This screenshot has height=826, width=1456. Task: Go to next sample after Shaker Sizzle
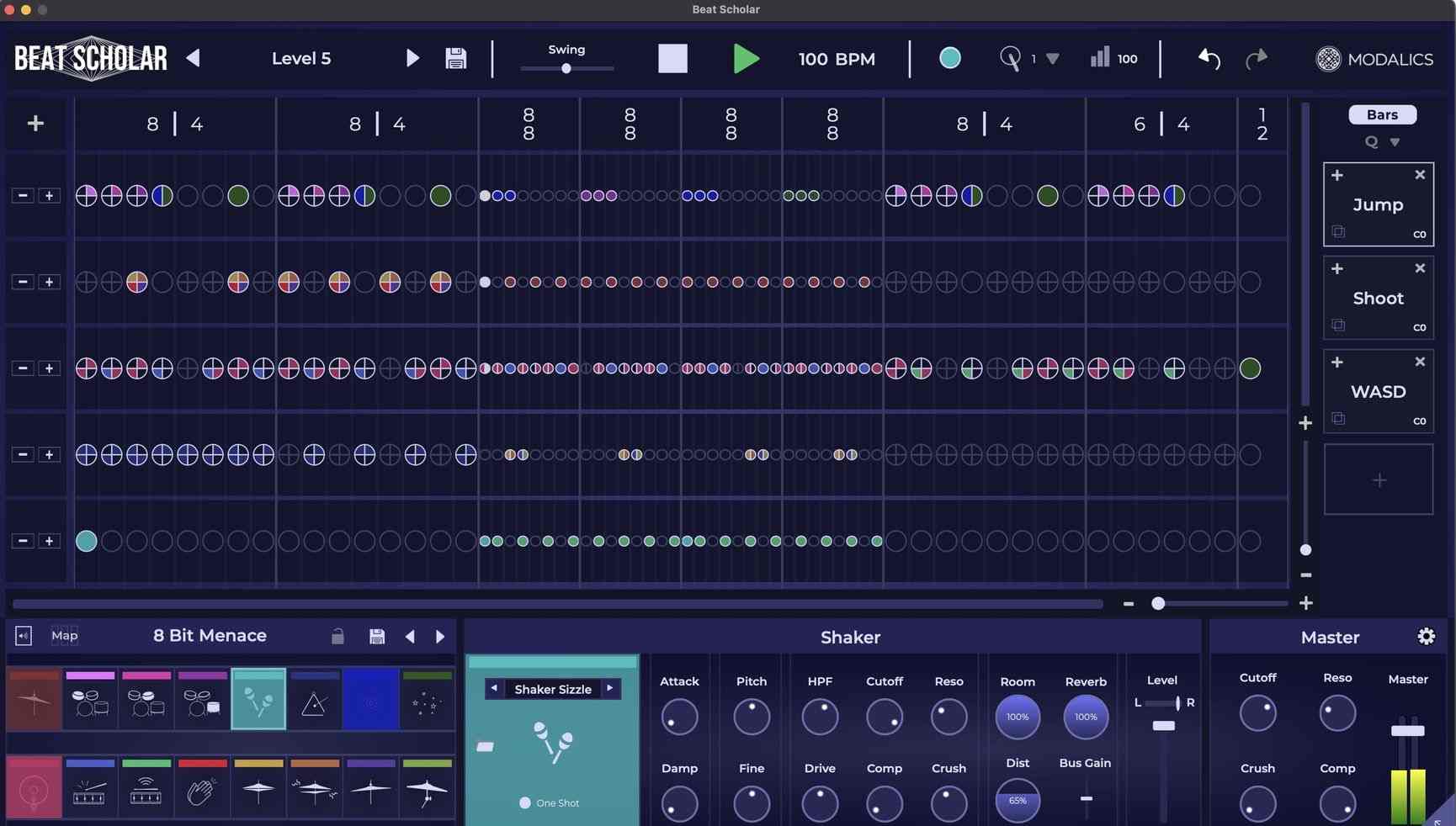coord(609,689)
